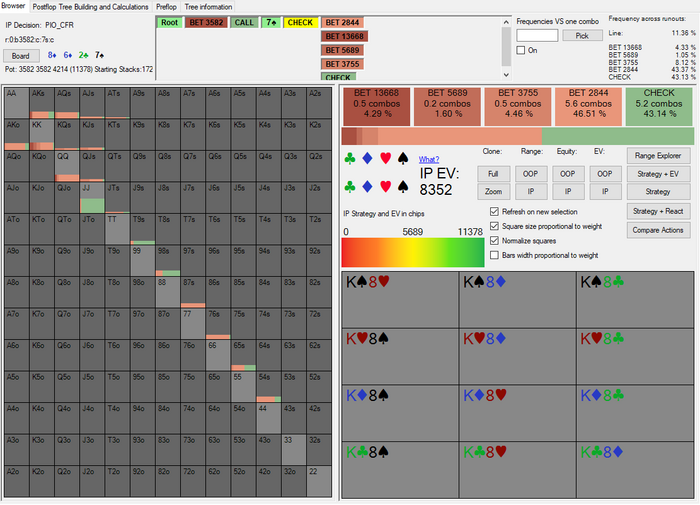
Task: Show the IP range
Action: 531,192
